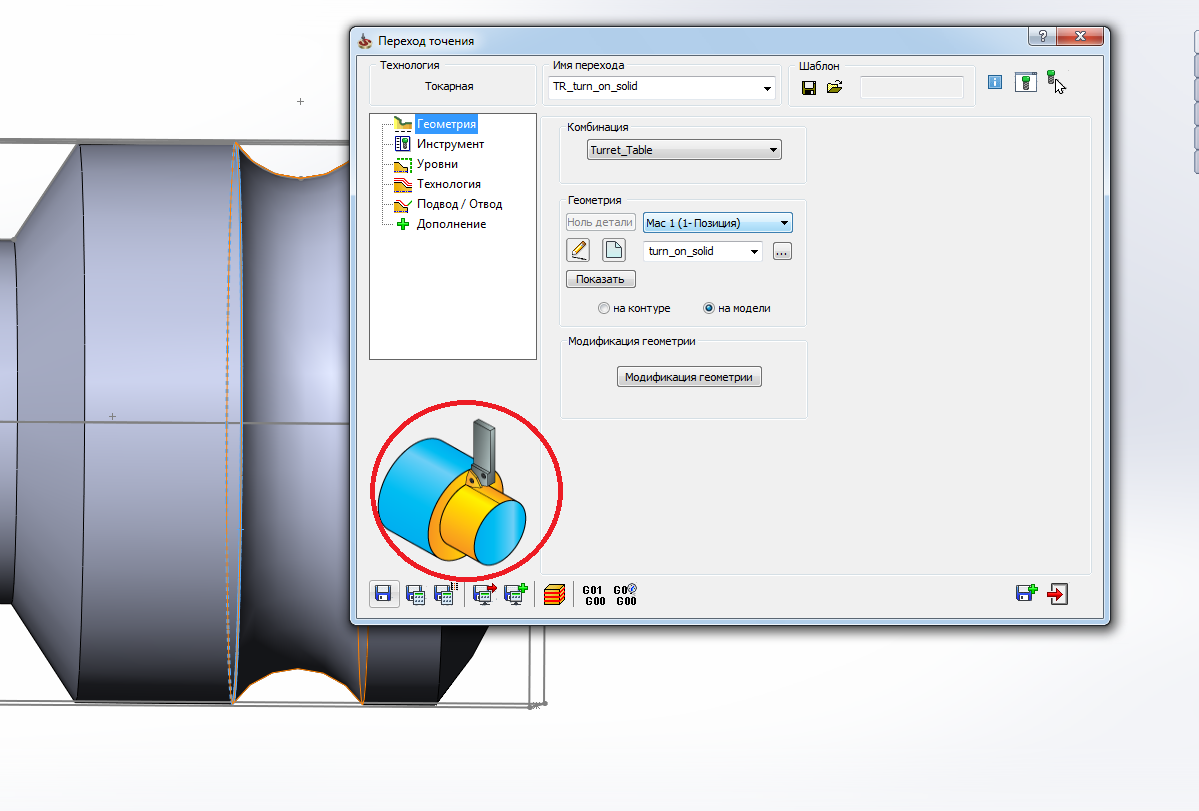Click the Модификация геометрии button

(x=689, y=377)
